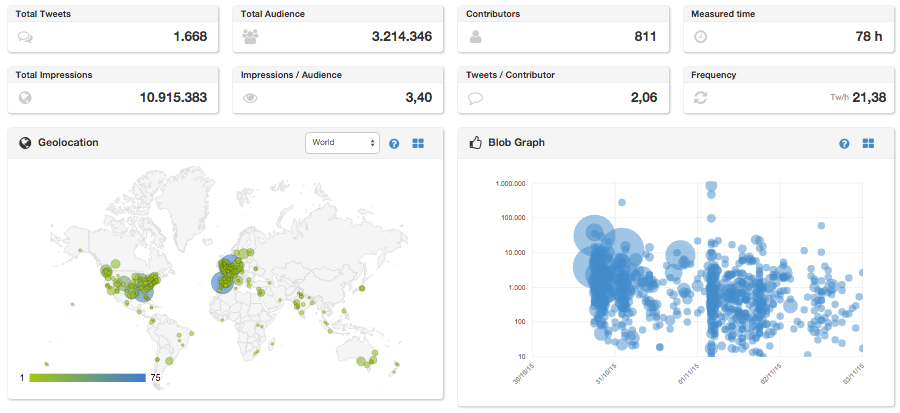Image resolution: width=900 pixels, height=413 pixels.
Task: Click the Impressions / Audience card title
Action: tap(291, 75)
